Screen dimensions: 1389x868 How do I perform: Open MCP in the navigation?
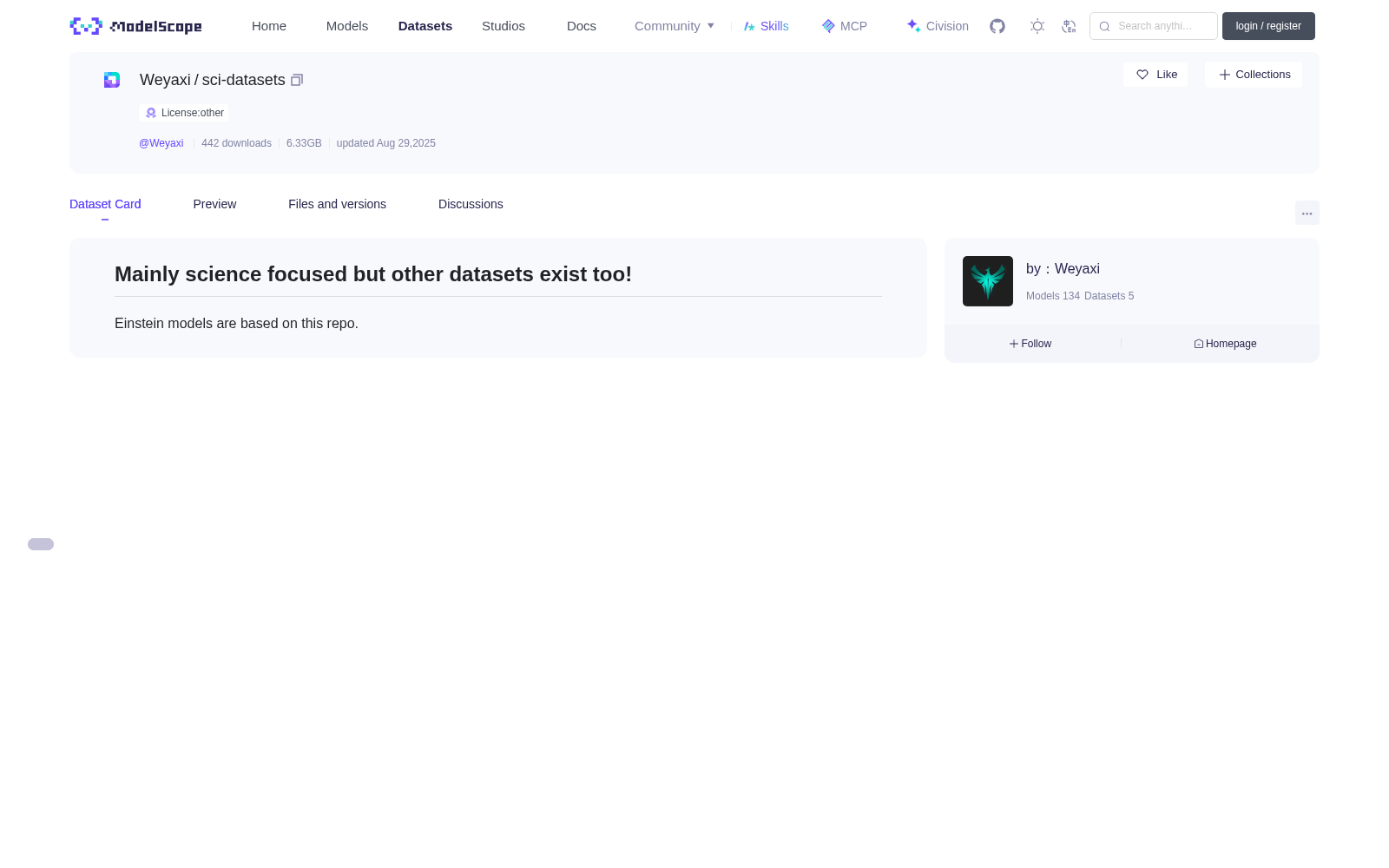coord(845,26)
